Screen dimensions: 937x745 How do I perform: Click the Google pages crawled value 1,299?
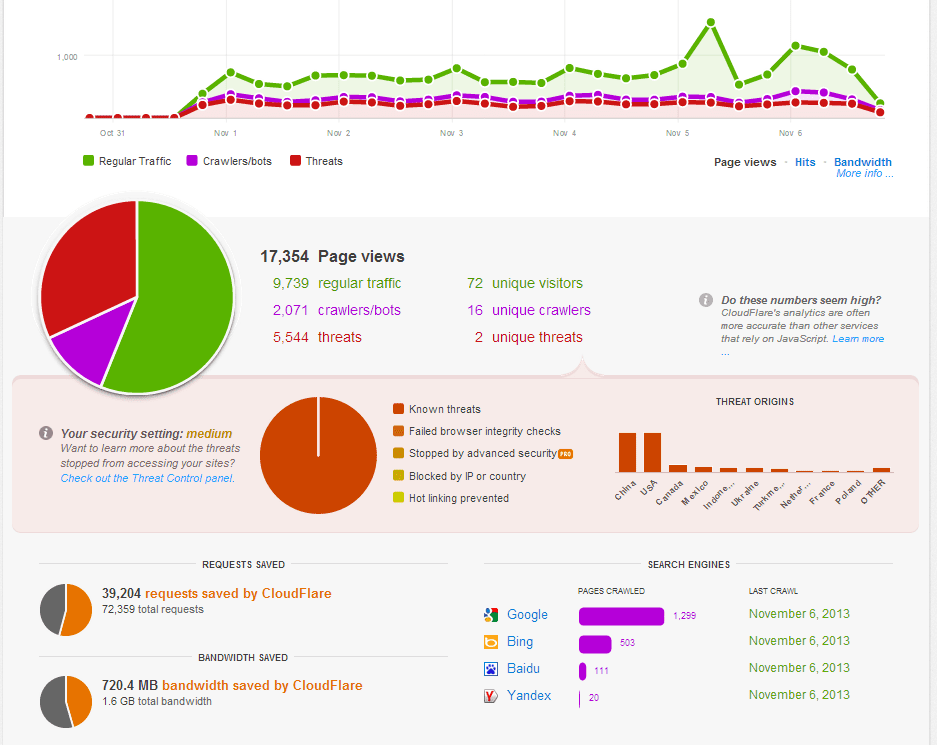point(684,615)
